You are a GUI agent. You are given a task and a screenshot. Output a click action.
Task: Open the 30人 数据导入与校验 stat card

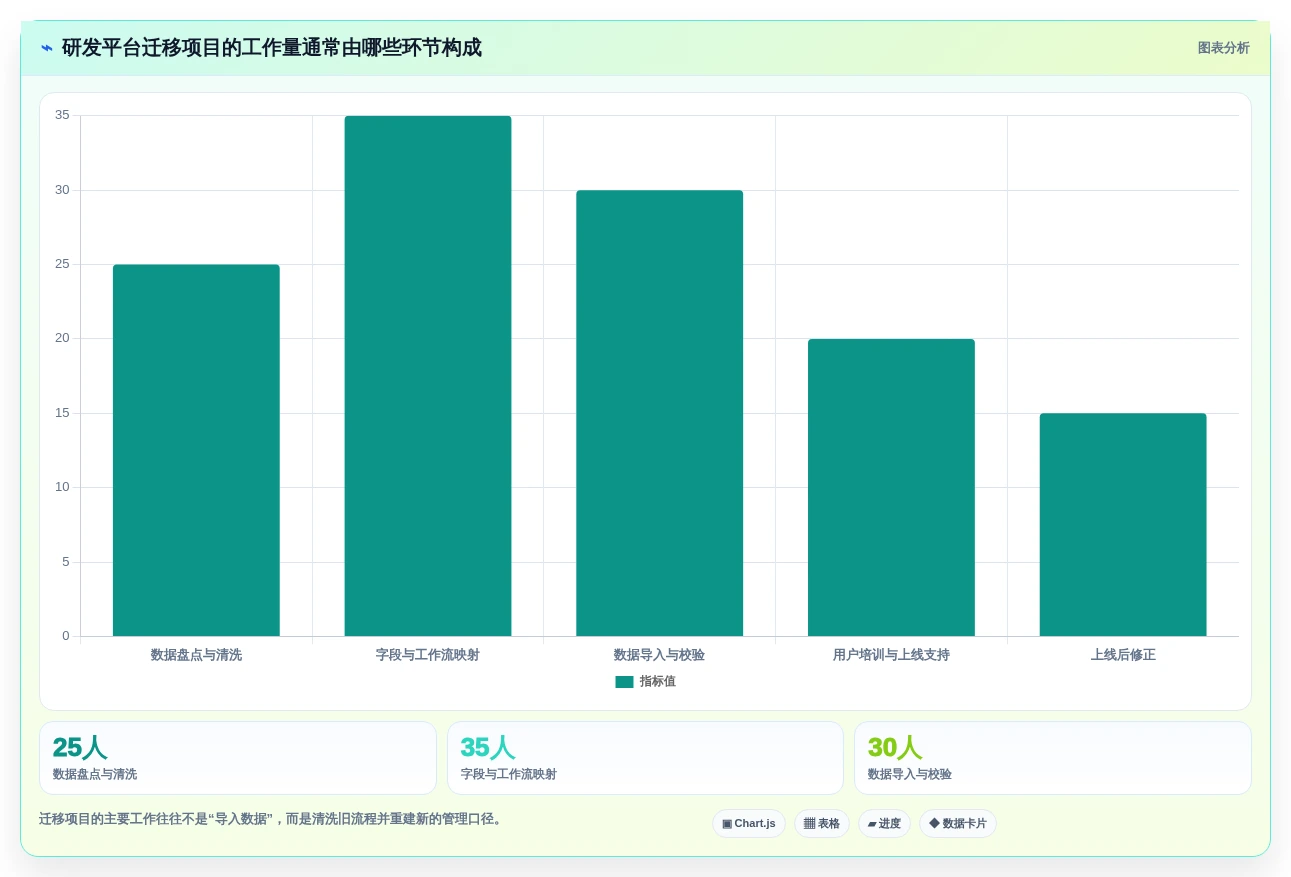[1053, 758]
